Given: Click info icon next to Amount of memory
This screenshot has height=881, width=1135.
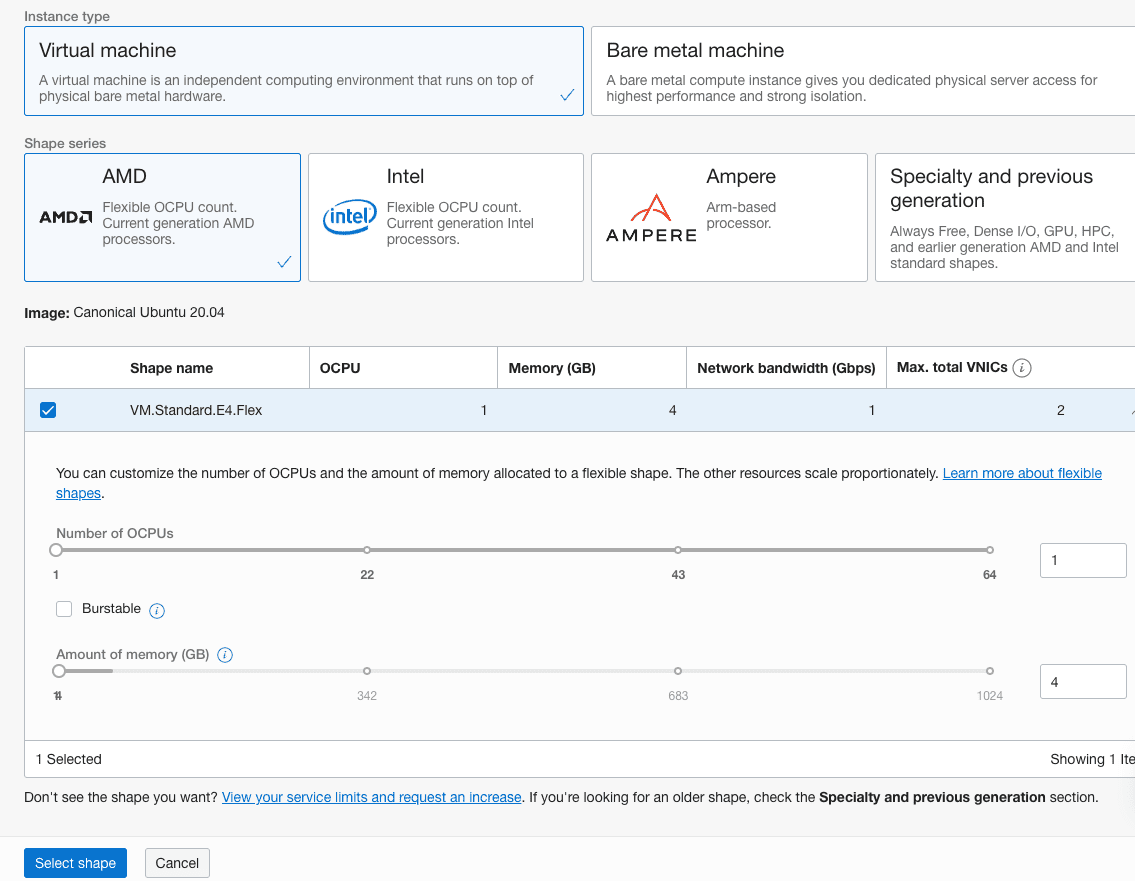Looking at the screenshot, I should coord(225,655).
